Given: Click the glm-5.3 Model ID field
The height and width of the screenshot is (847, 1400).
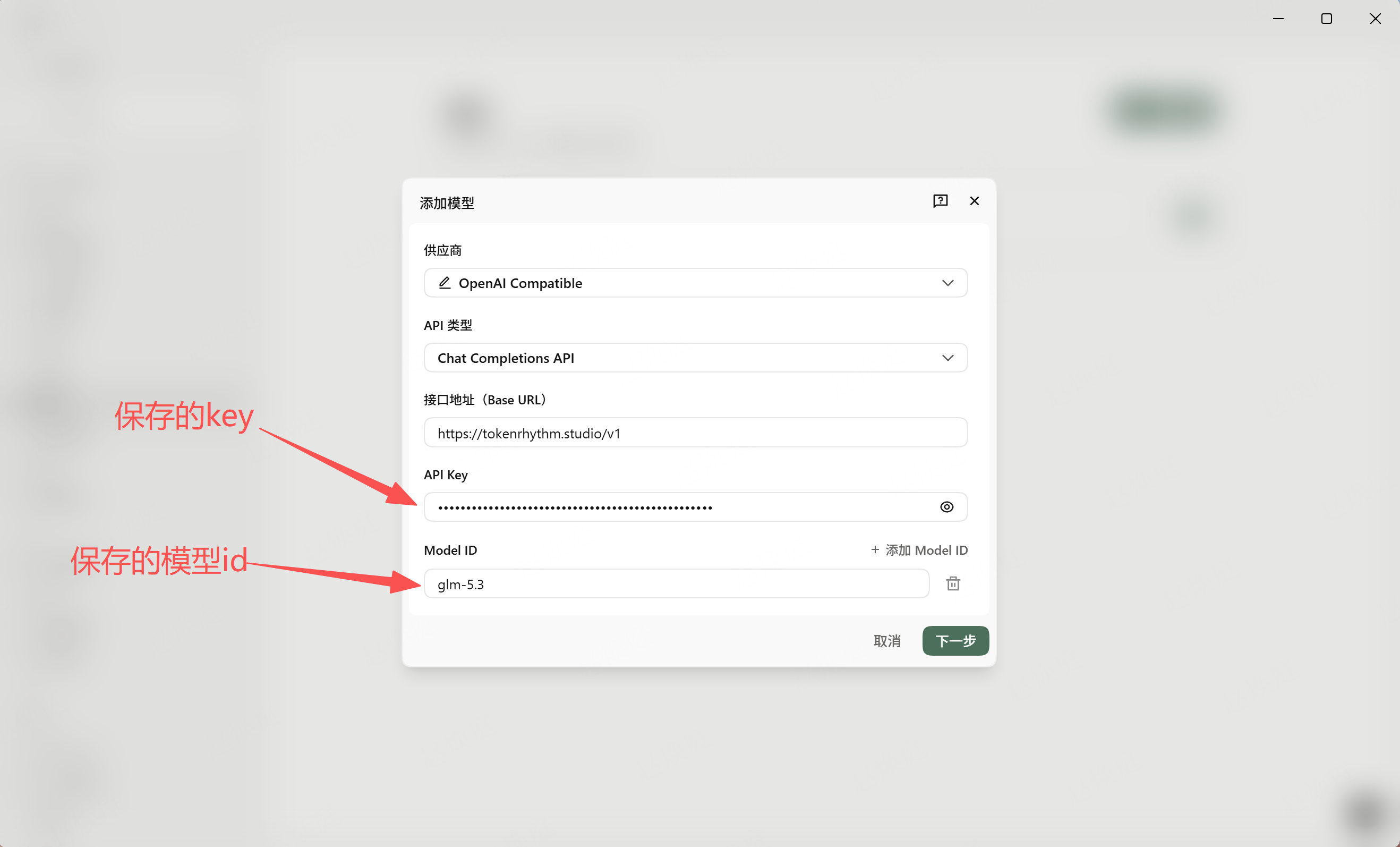Looking at the screenshot, I should (677, 584).
